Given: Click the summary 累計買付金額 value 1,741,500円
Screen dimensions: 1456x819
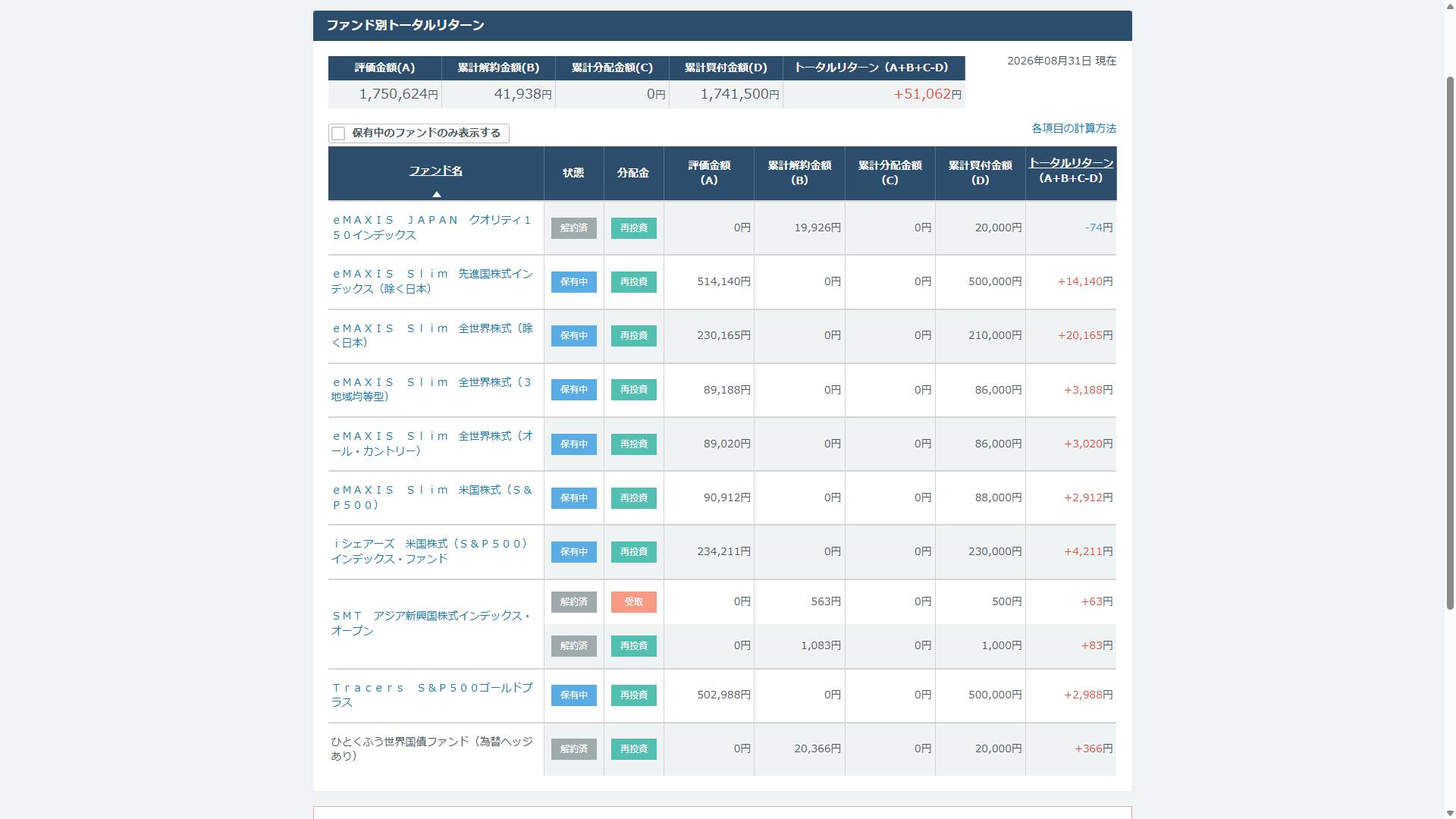Looking at the screenshot, I should (x=740, y=95).
